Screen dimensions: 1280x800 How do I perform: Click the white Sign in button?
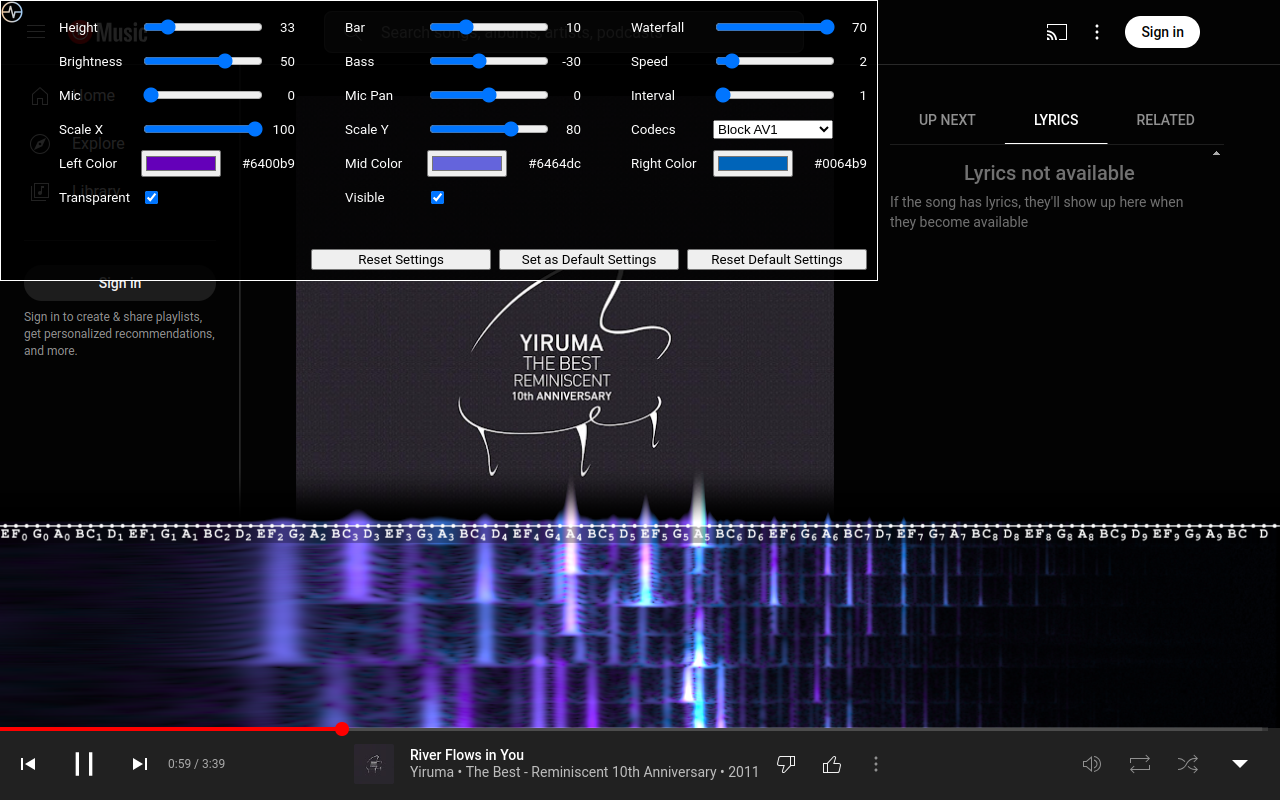(1162, 32)
